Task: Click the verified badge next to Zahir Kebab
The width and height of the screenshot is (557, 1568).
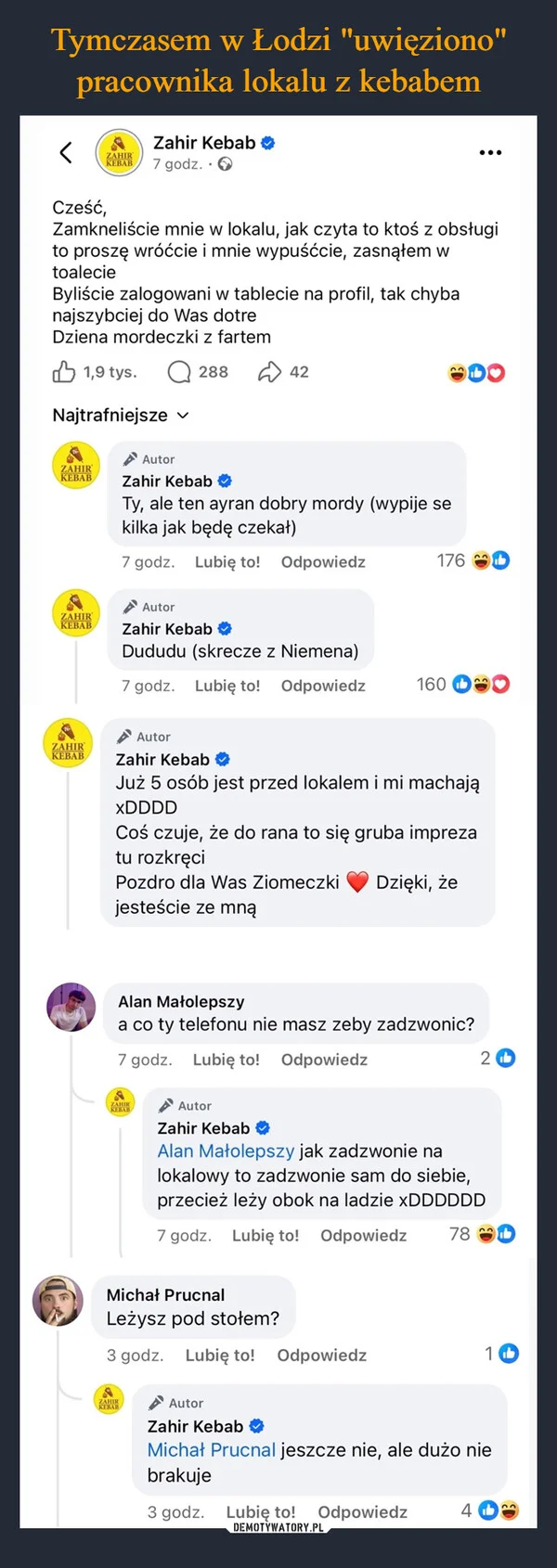Action: tap(266, 142)
